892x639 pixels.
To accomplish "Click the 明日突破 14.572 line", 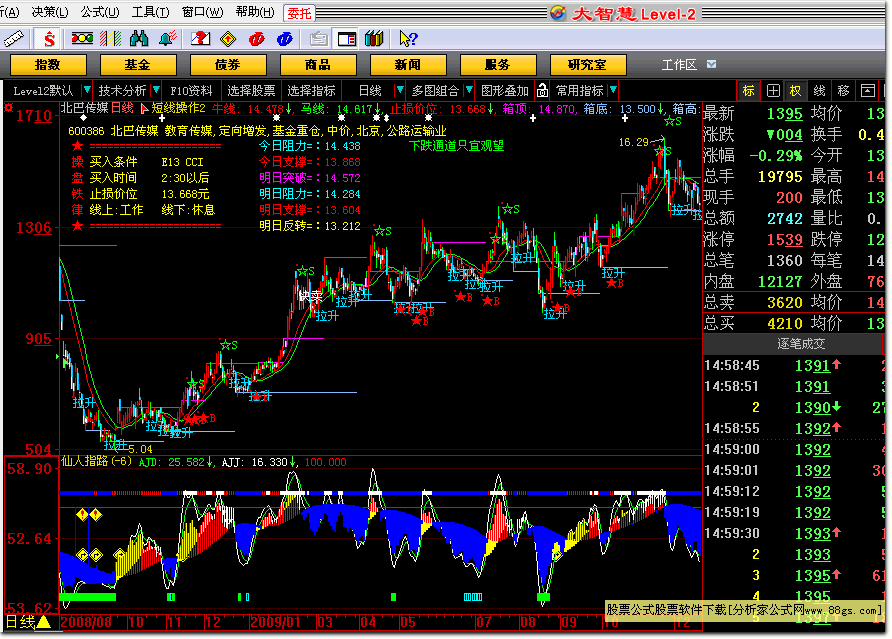I will point(309,178).
